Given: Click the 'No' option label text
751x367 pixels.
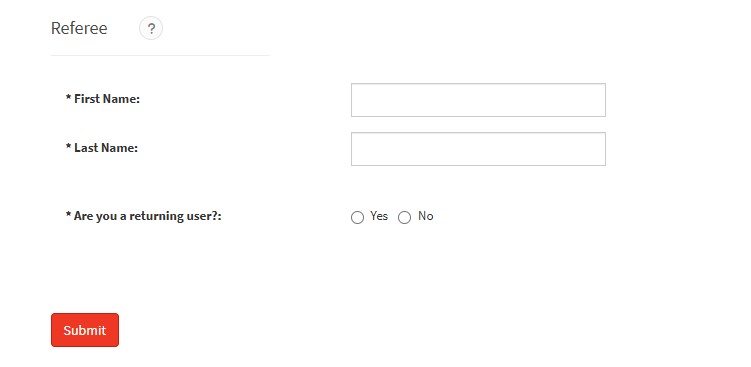Looking at the screenshot, I should 425,216.
